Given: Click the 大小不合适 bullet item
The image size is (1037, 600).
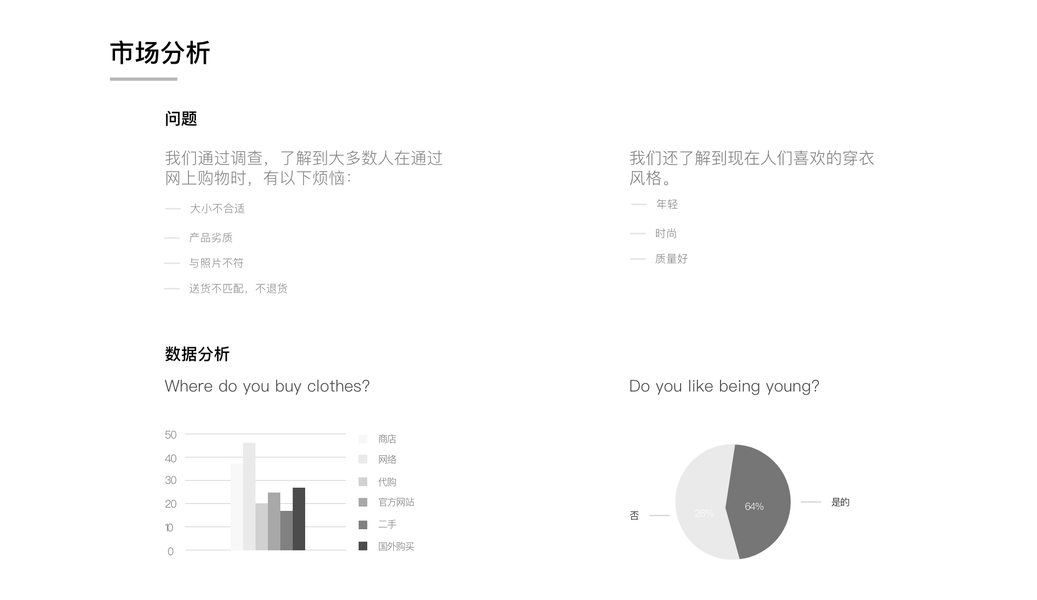Looking at the screenshot, I should 217,209.
